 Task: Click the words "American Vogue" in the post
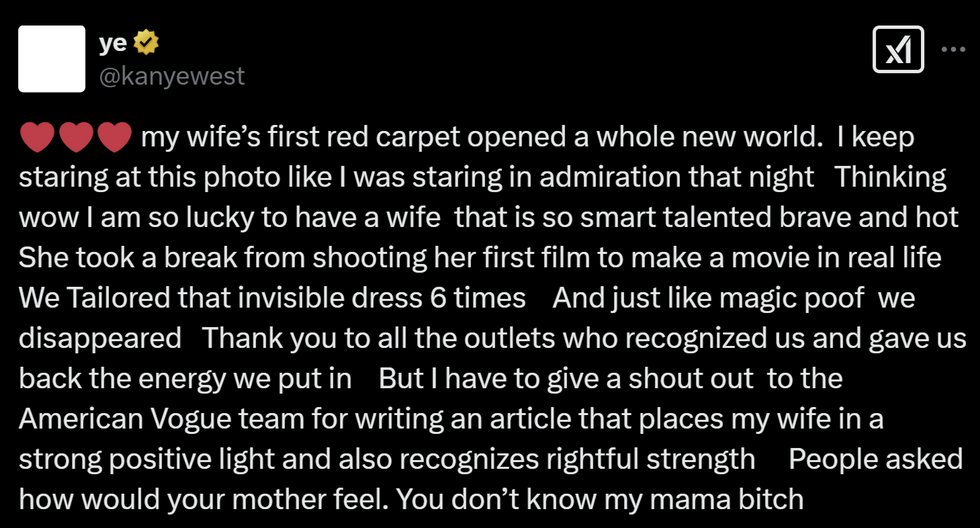click(125, 419)
